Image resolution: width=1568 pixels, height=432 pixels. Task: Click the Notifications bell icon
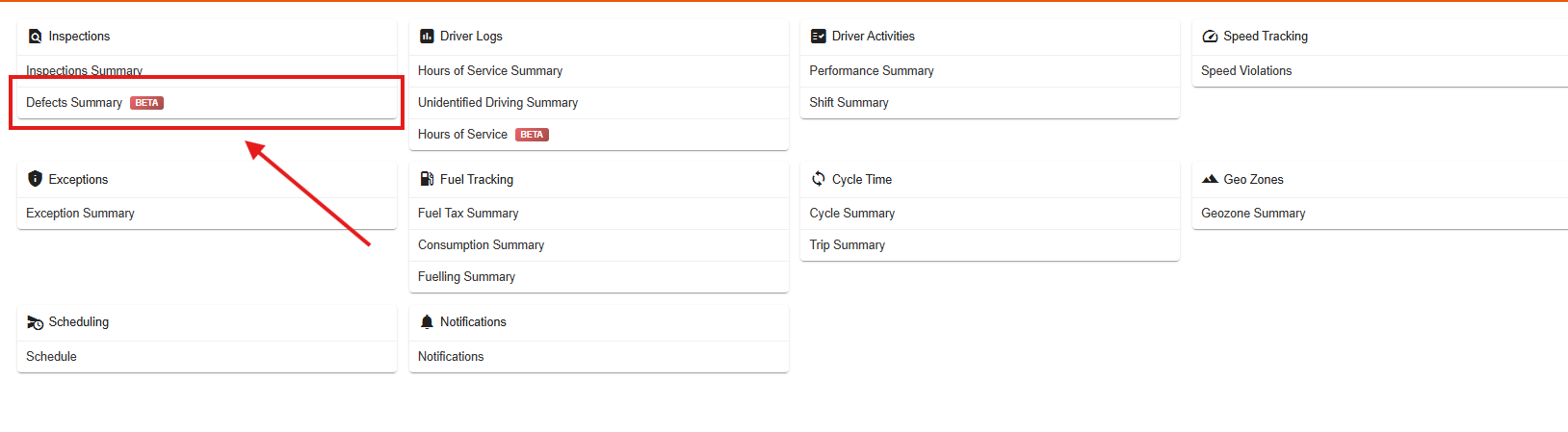pos(427,322)
